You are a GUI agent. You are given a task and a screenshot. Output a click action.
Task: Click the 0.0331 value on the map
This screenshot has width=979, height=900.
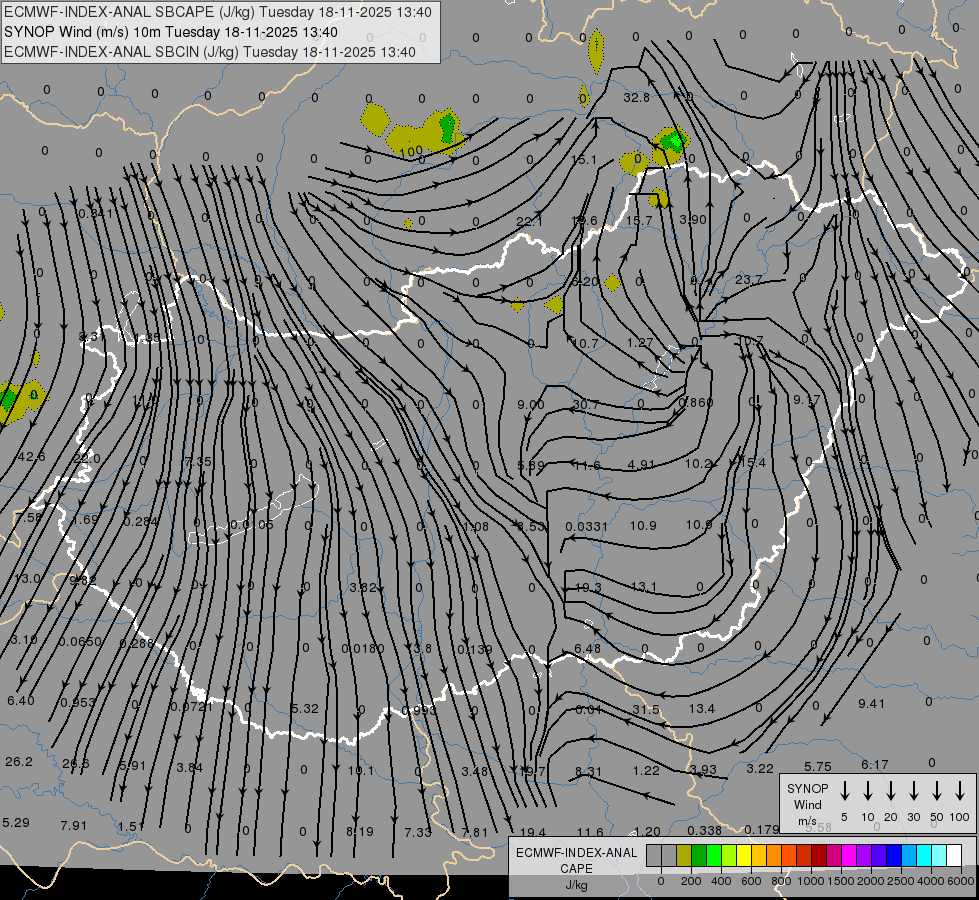click(x=586, y=527)
